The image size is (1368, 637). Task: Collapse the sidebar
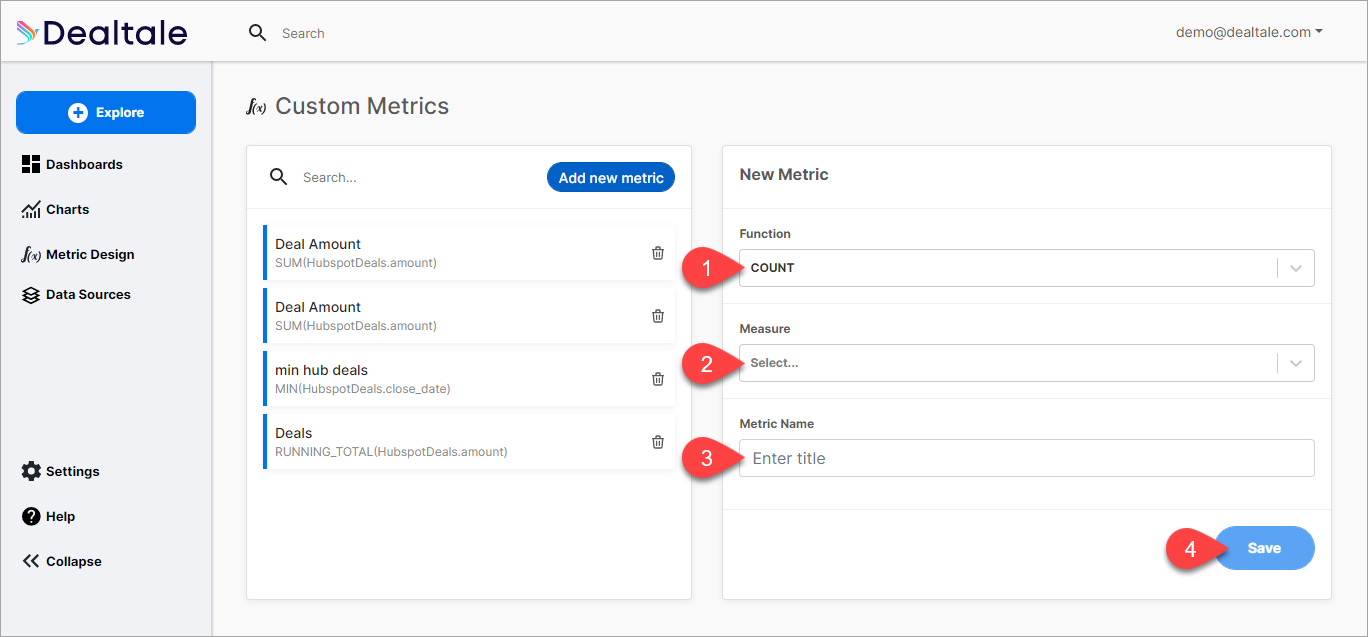click(x=61, y=561)
